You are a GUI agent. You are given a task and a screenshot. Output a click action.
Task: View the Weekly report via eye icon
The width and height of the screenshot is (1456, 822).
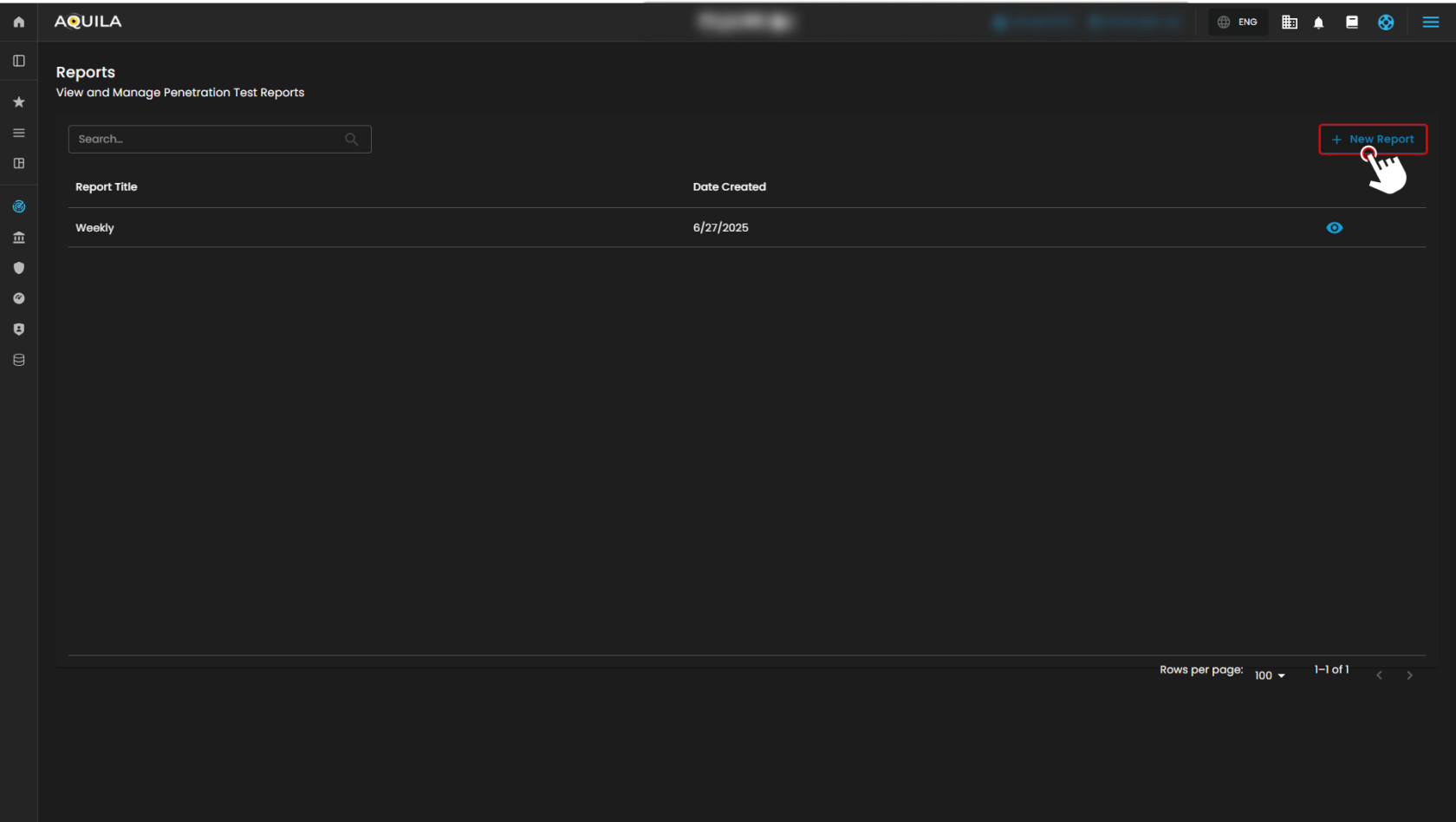pyautogui.click(x=1334, y=228)
